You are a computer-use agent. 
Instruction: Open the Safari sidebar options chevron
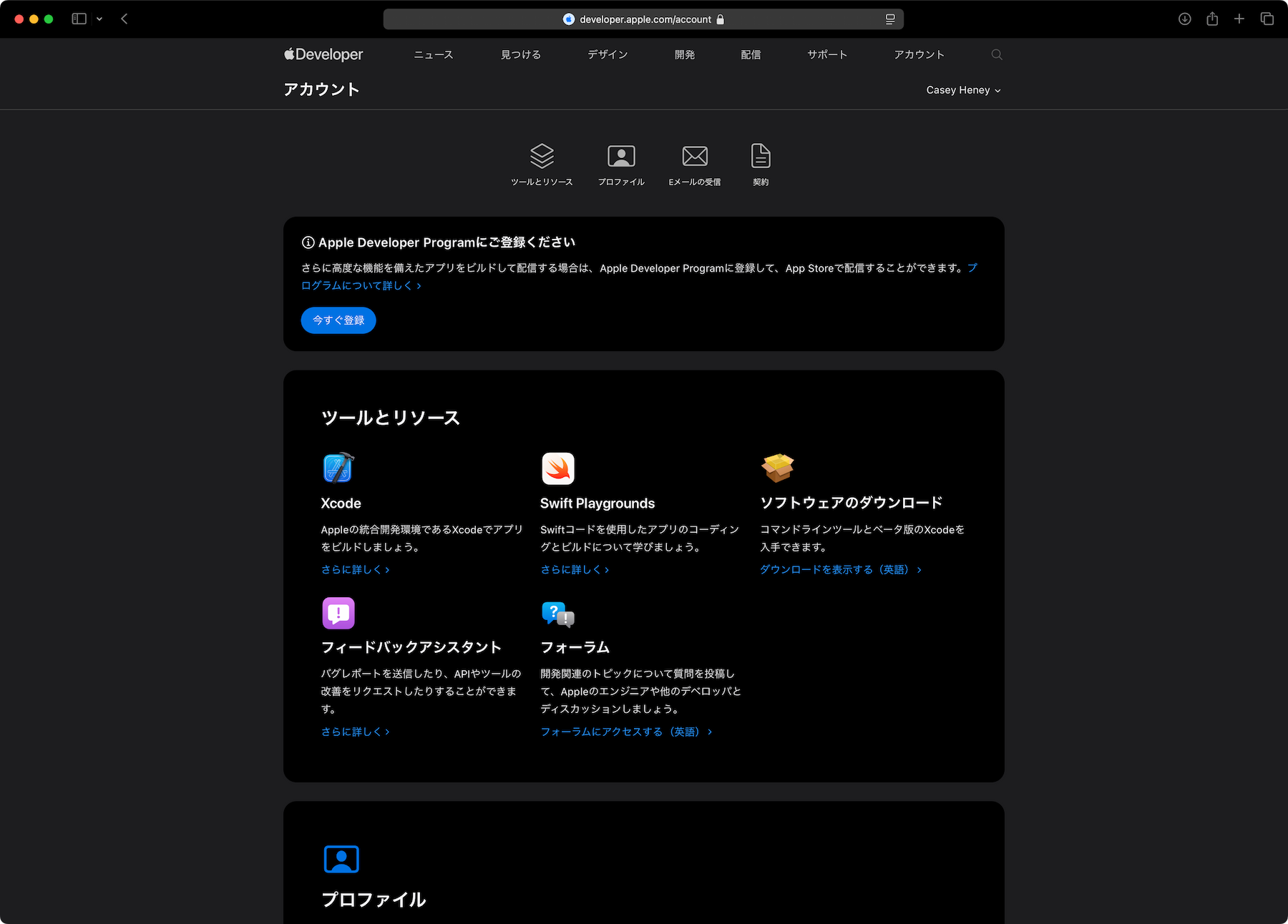tap(99, 19)
